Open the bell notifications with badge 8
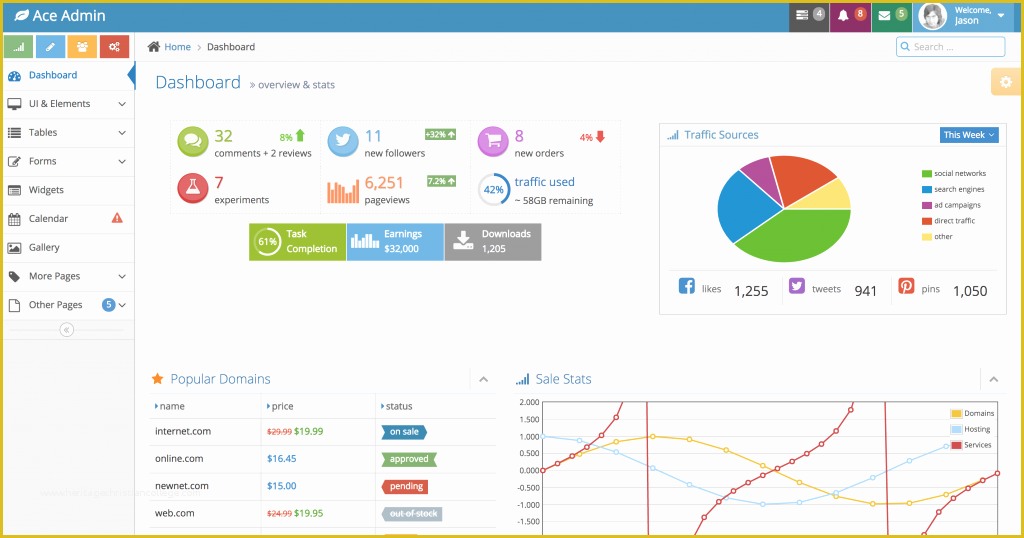This screenshot has width=1024, height=538. point(850,16)
